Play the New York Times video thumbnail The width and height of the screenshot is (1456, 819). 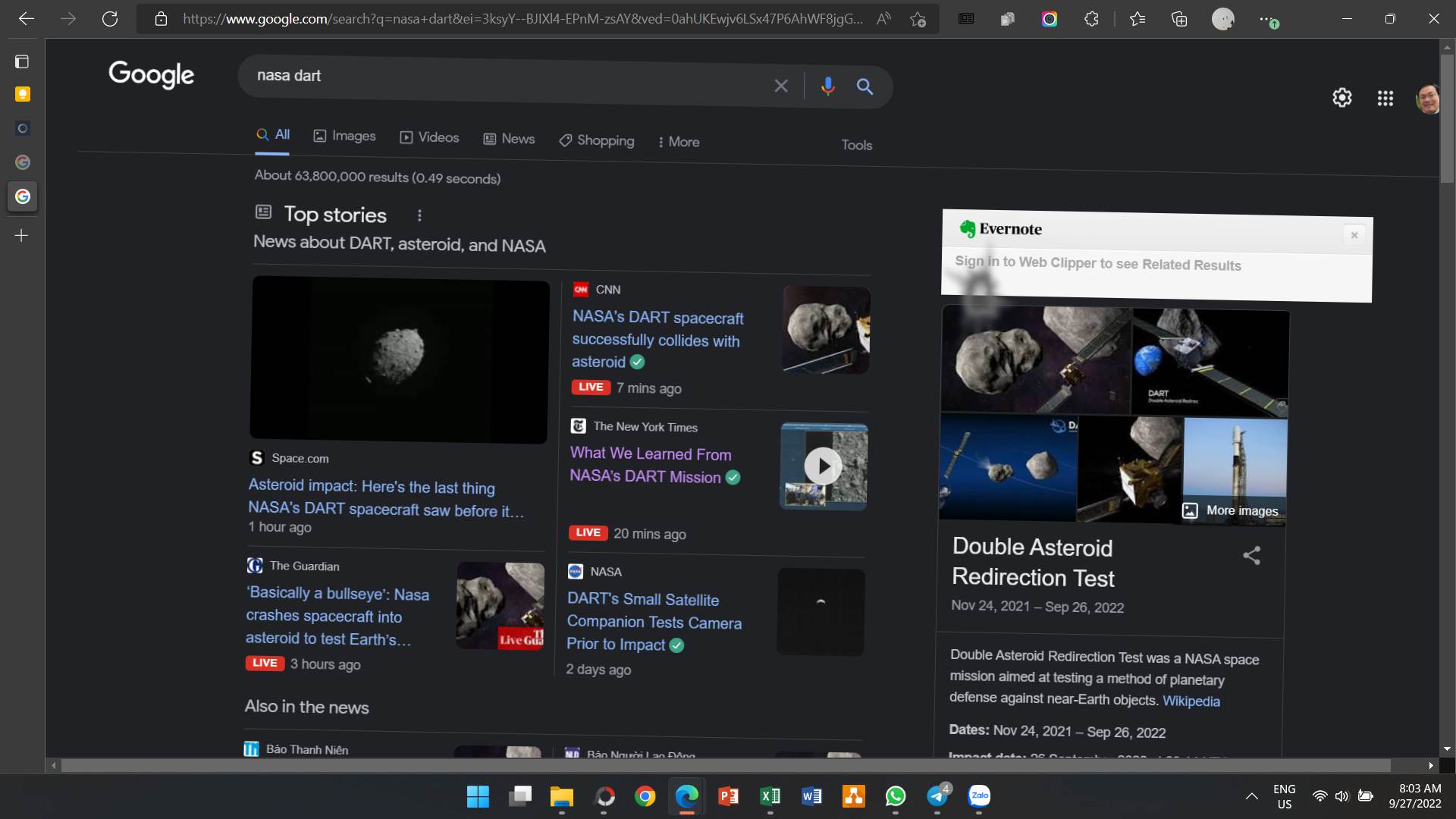coord(824,466)
